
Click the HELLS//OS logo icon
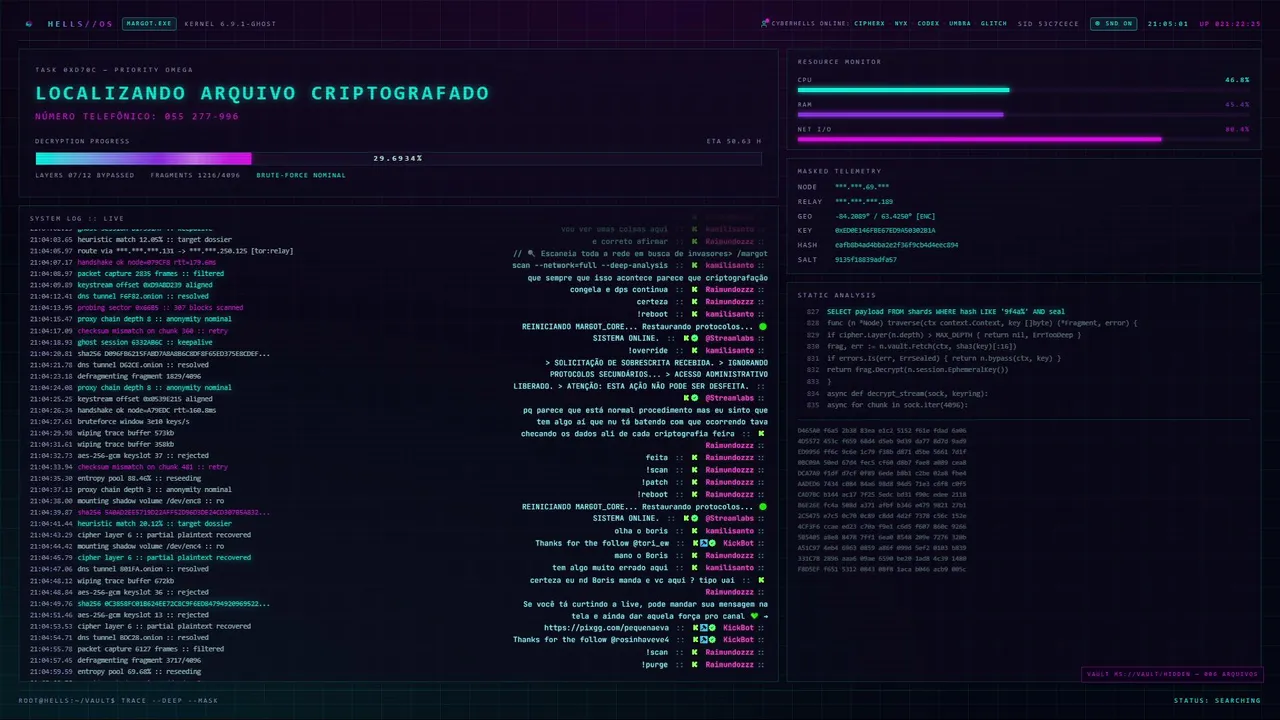tap(28, 23)
